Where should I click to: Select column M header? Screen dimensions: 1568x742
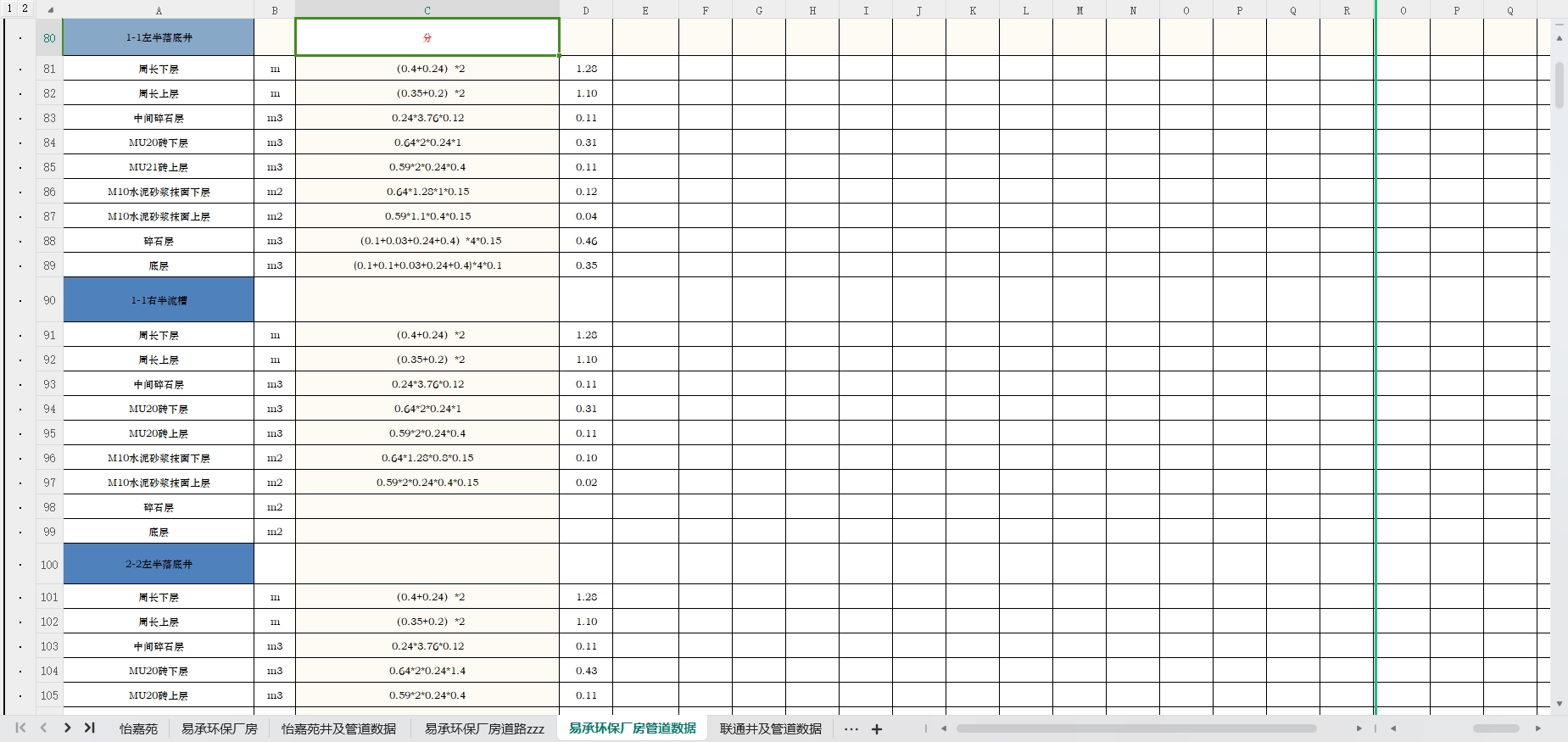(x=1080, y=10)
